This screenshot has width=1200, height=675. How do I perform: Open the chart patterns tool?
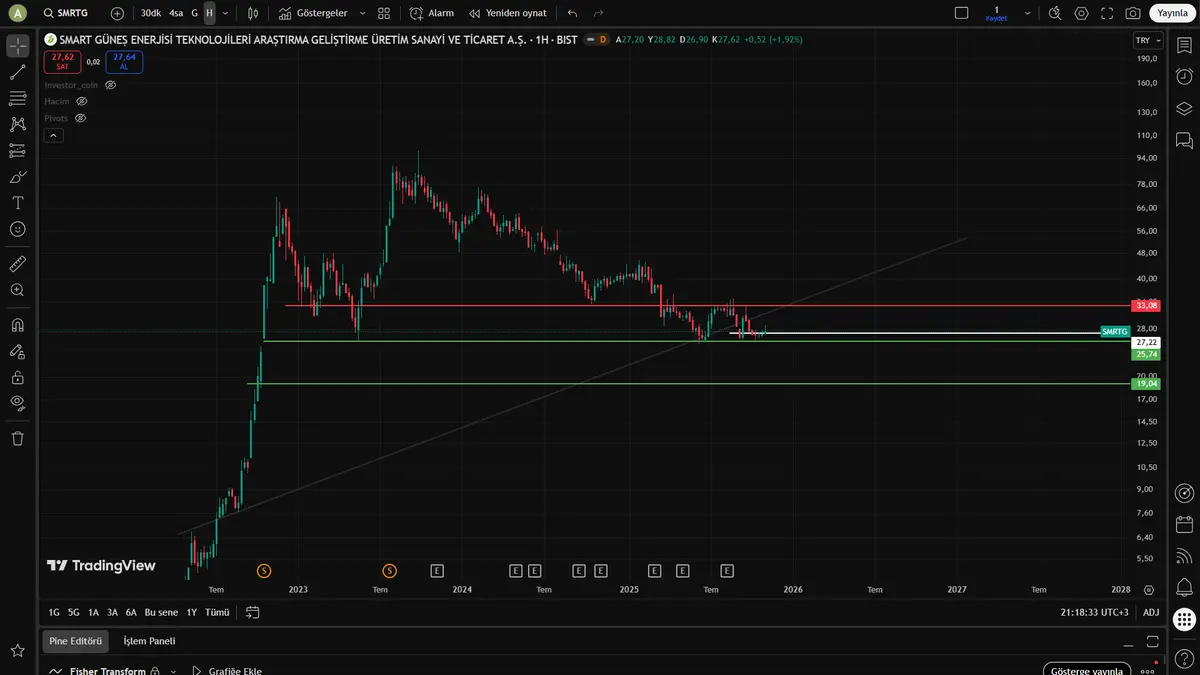click(18, 124)
